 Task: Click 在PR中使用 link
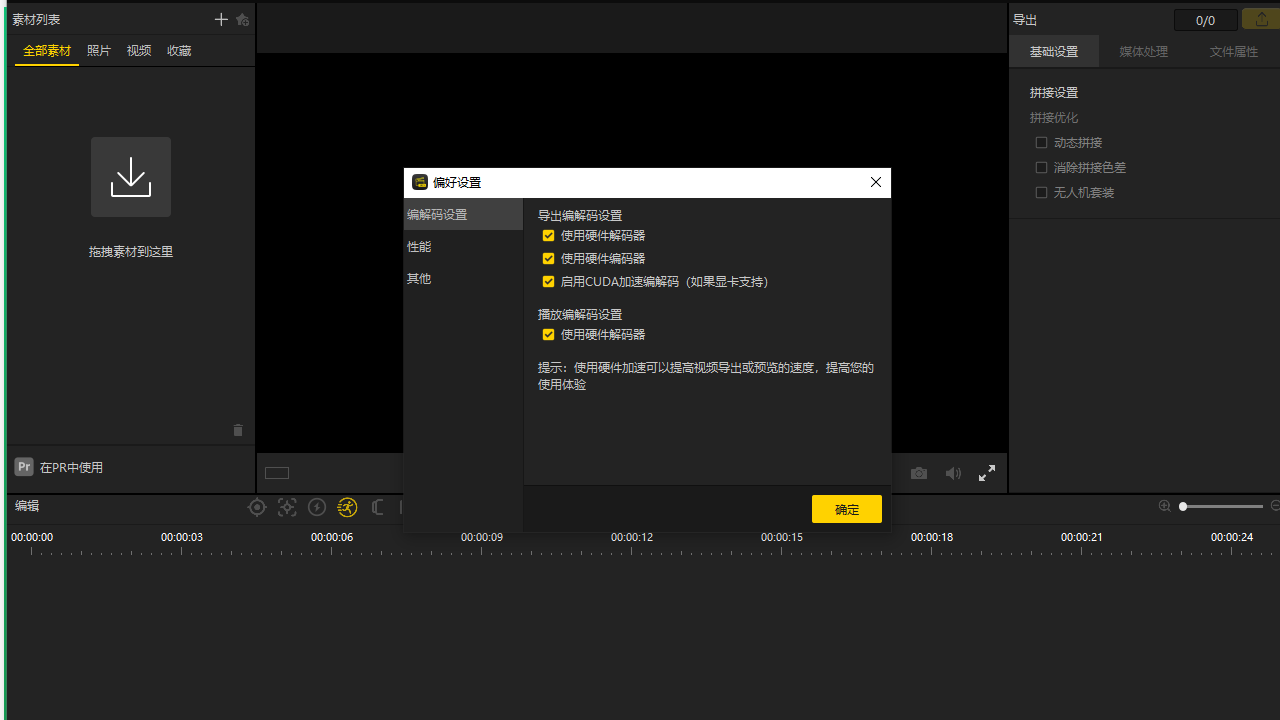tap(71, 467)
